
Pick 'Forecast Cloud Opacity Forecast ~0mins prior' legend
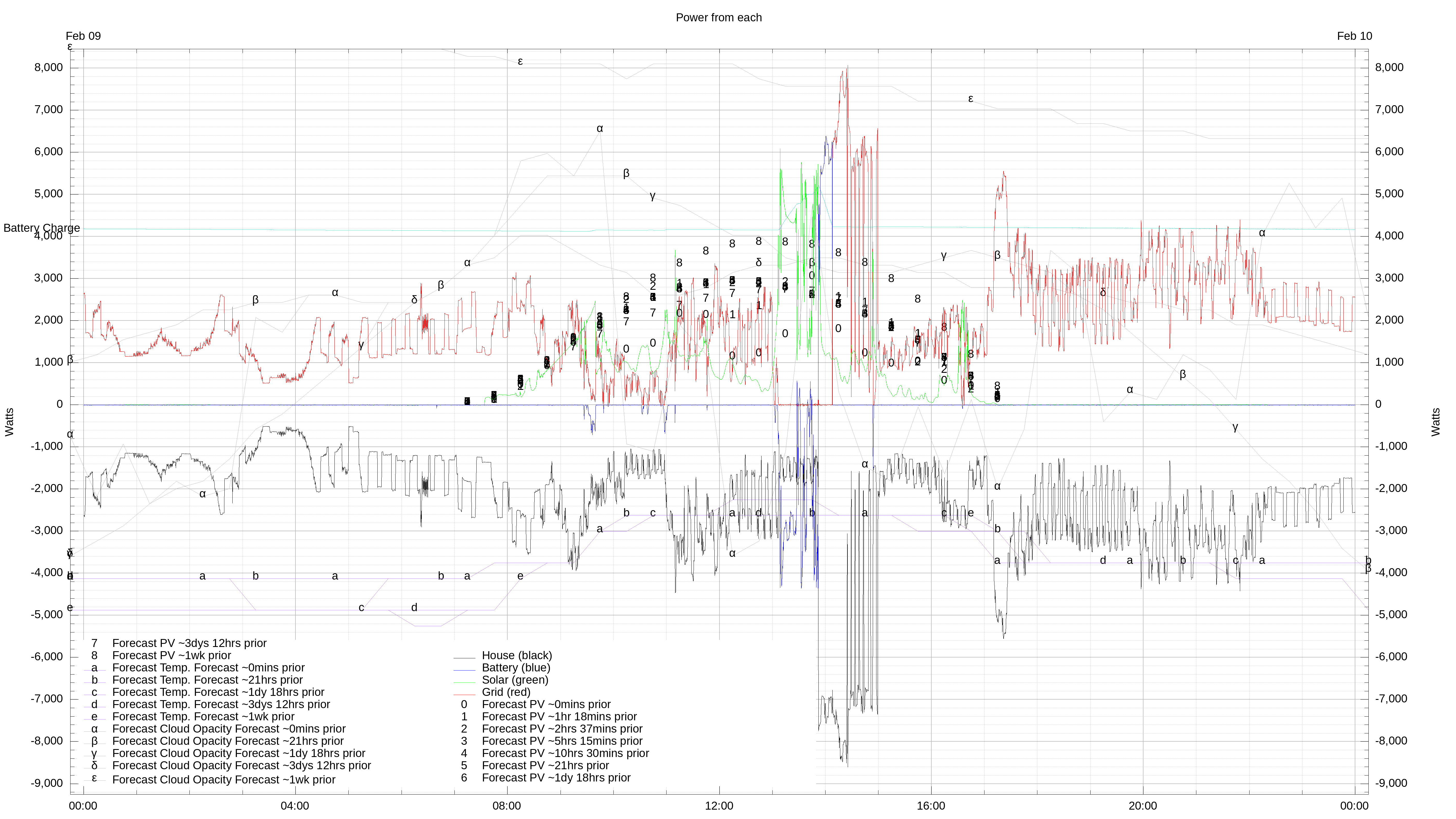point(229,729)
